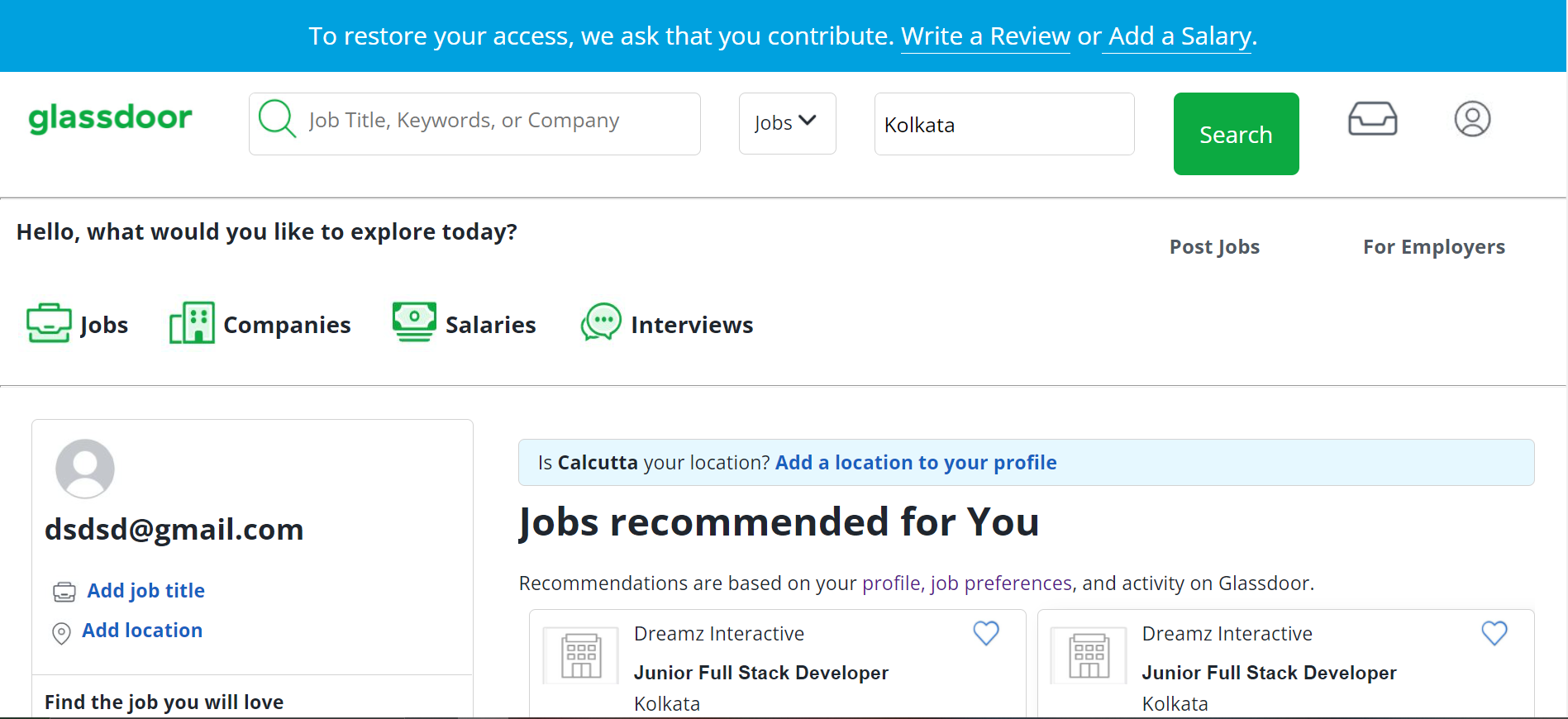Click the magnifier icon in search box

(277, 119)
